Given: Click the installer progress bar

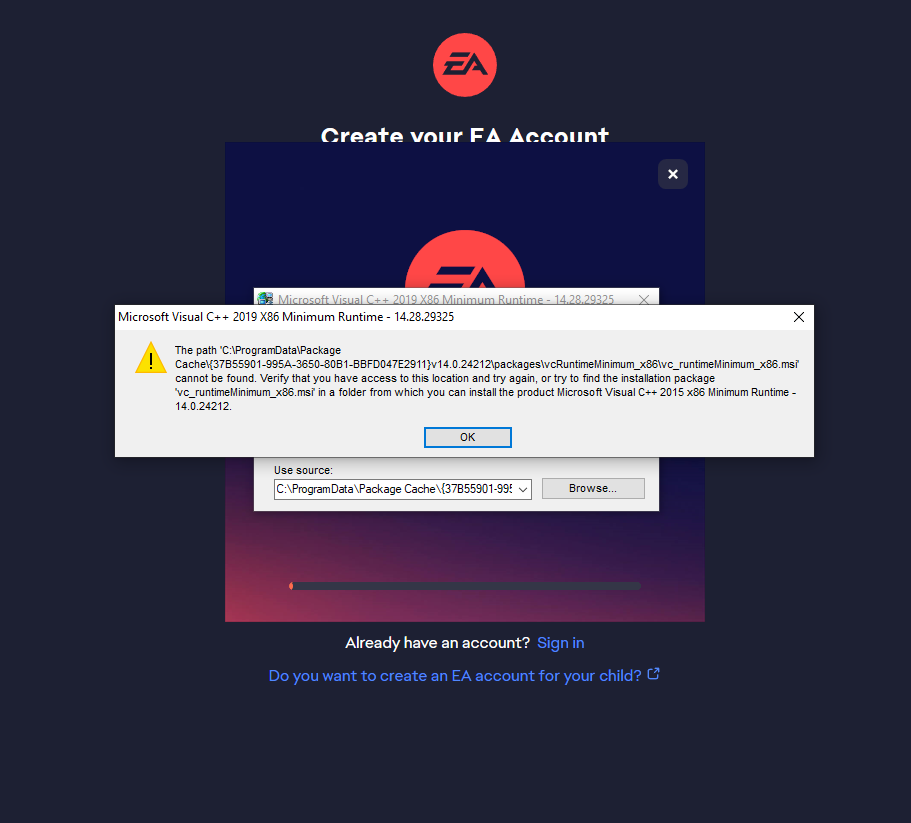Looking at the screenshot, I should 465,586.
